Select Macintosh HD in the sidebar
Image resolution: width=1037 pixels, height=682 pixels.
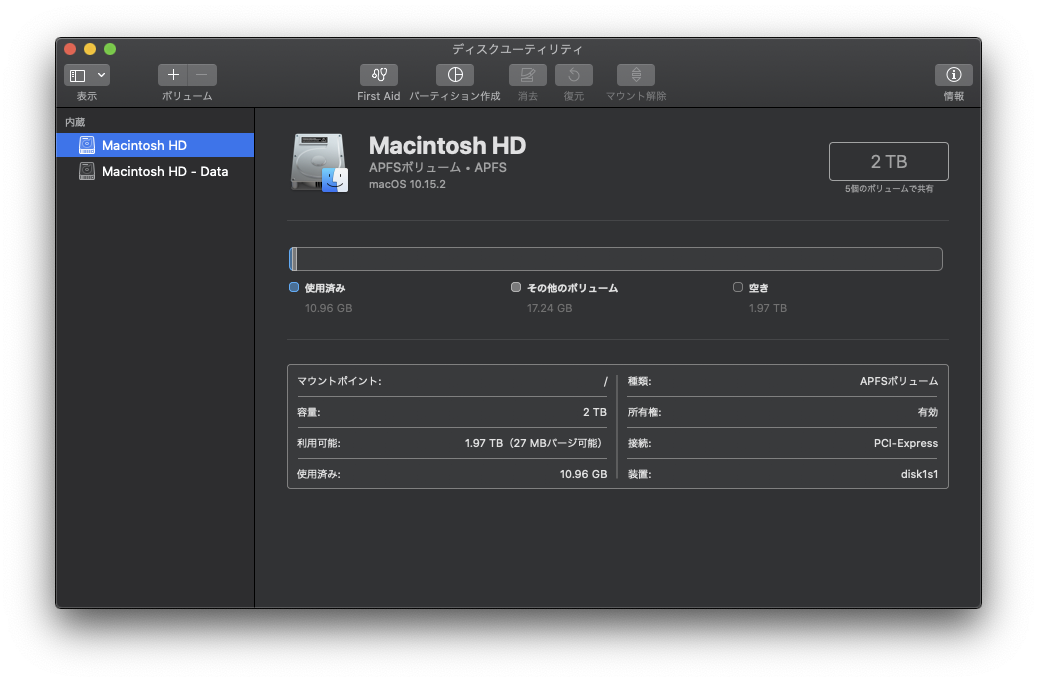pos(144,145)
